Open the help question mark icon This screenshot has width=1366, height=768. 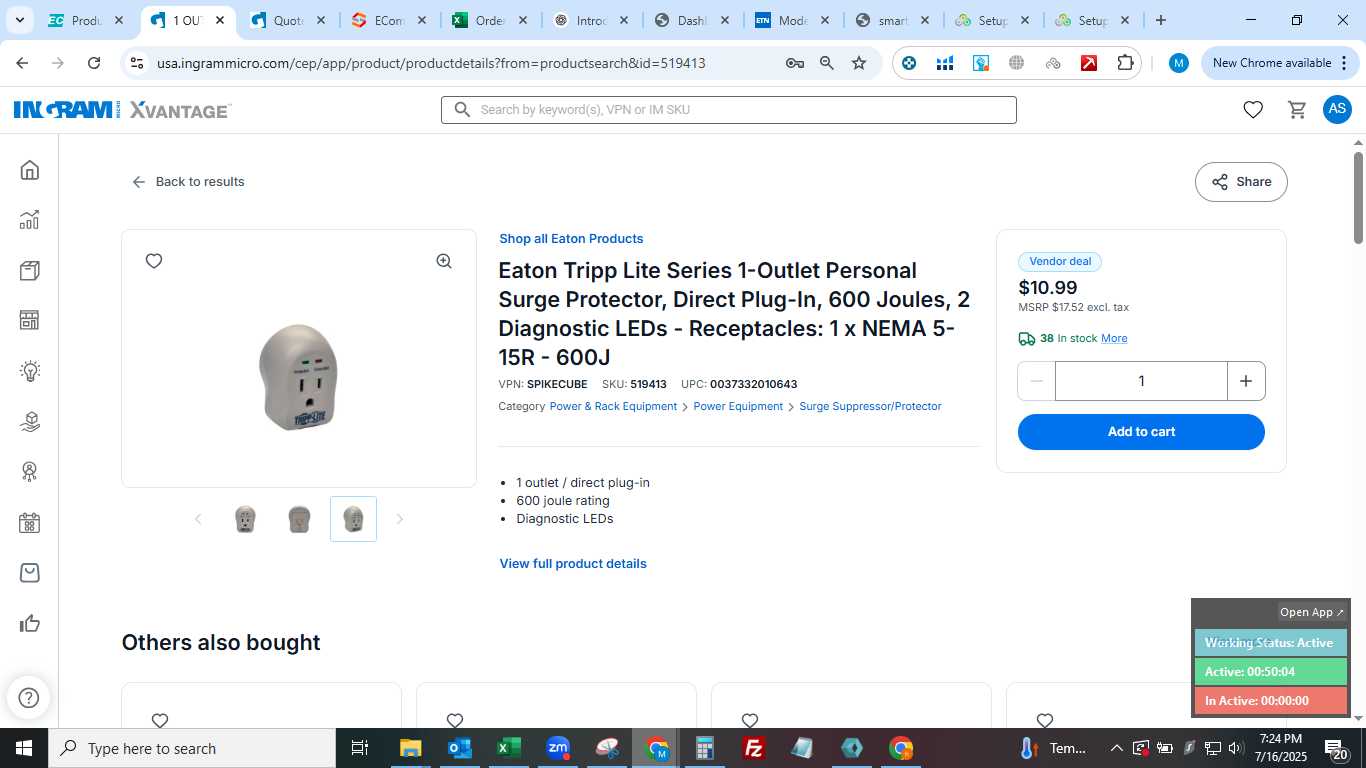pyautogui.click(x=29, y=697)
